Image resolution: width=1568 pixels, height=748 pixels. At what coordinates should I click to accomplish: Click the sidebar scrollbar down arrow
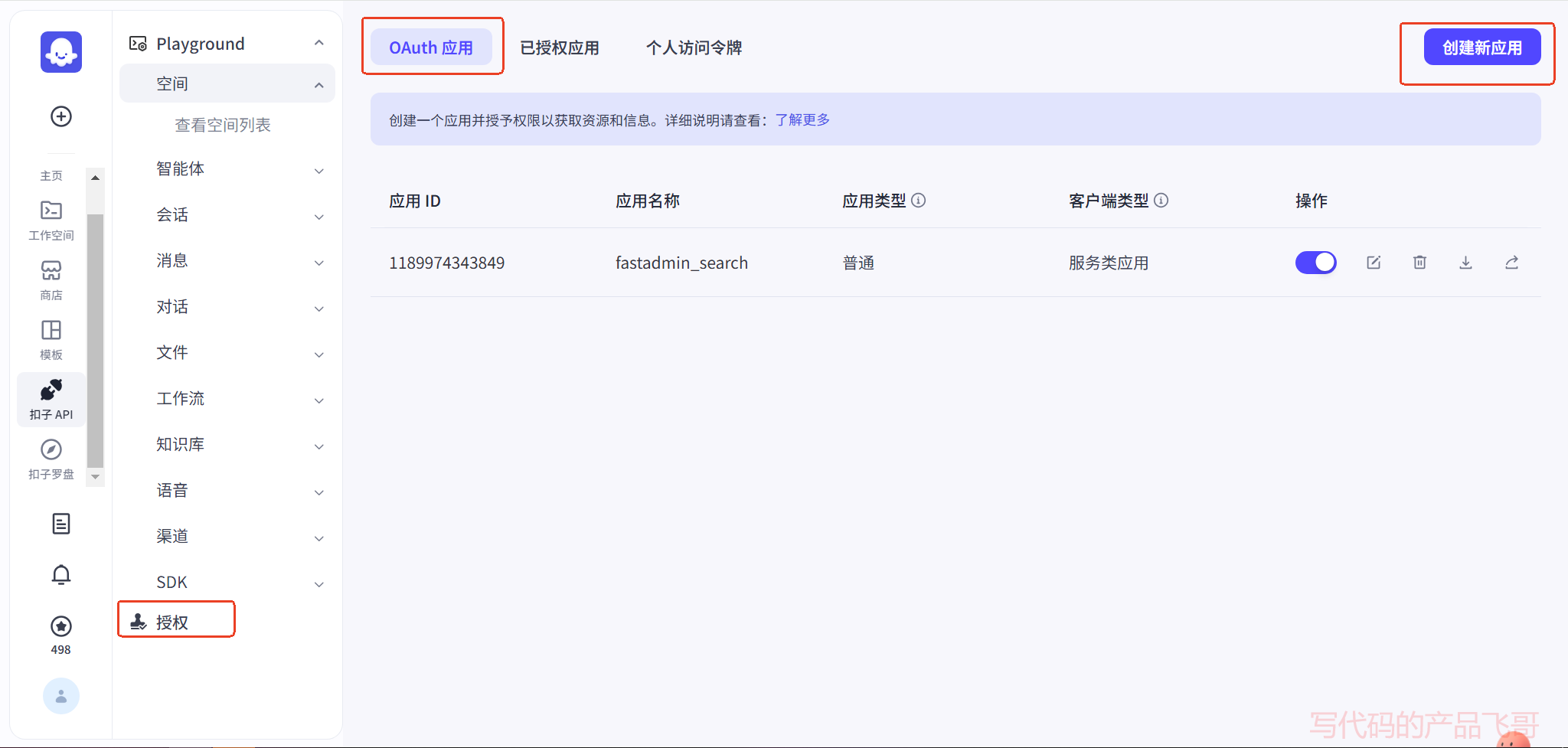95,476
